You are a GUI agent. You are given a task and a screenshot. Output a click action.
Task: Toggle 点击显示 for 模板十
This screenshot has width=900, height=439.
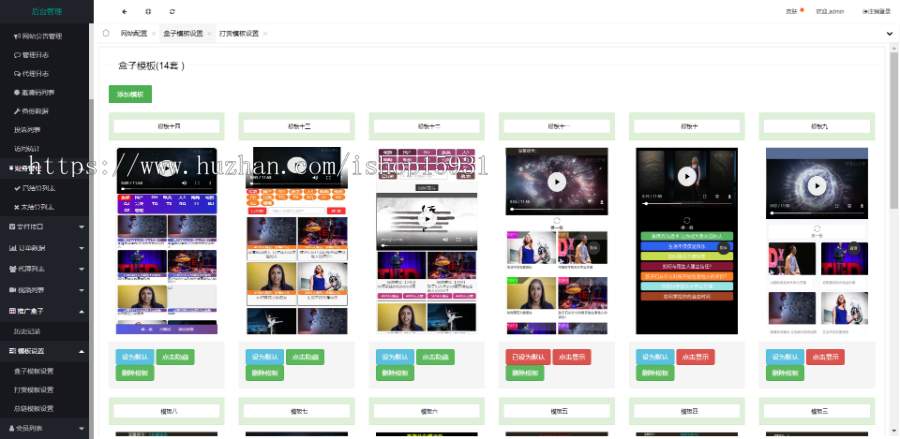[x=696, y=357]
